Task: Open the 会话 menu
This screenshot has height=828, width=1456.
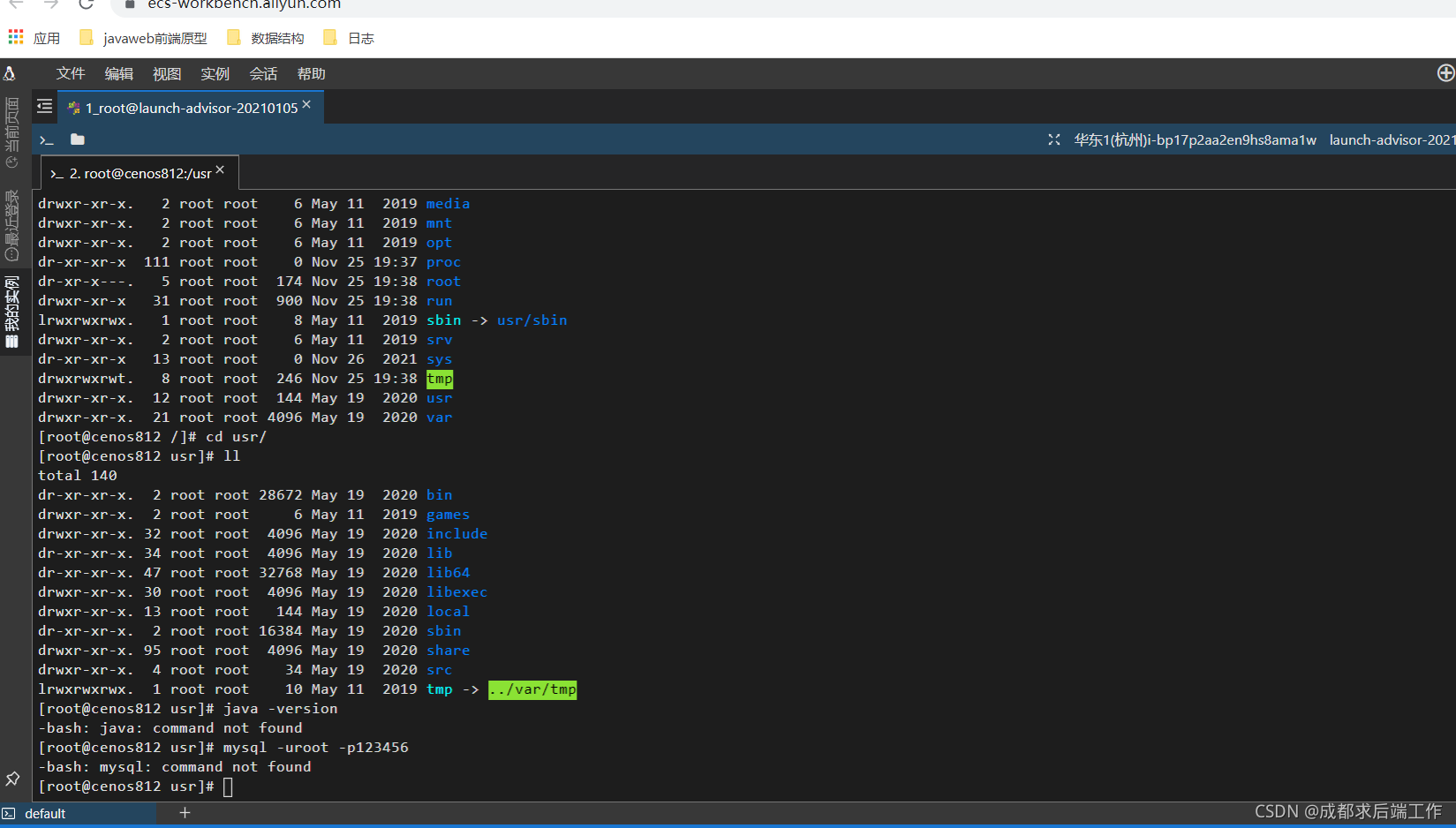Action: pos(263,74)
